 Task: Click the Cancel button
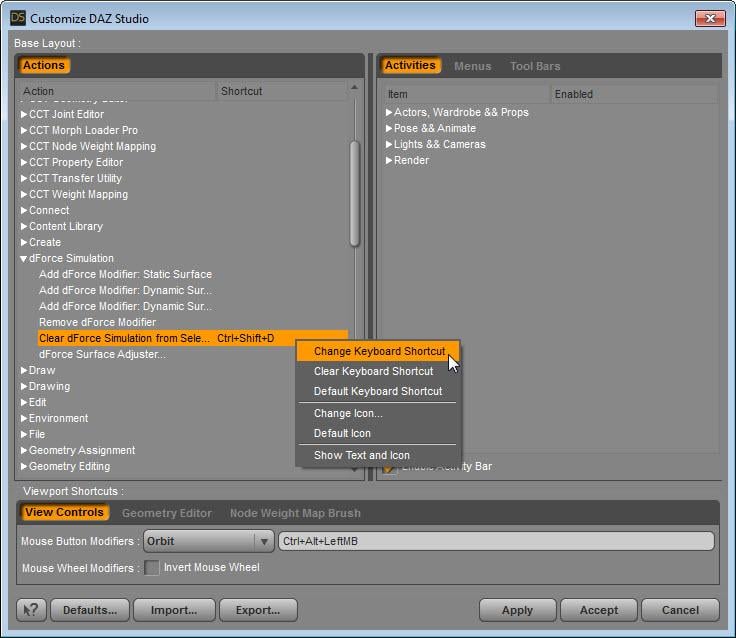click(x=680, y=610)
